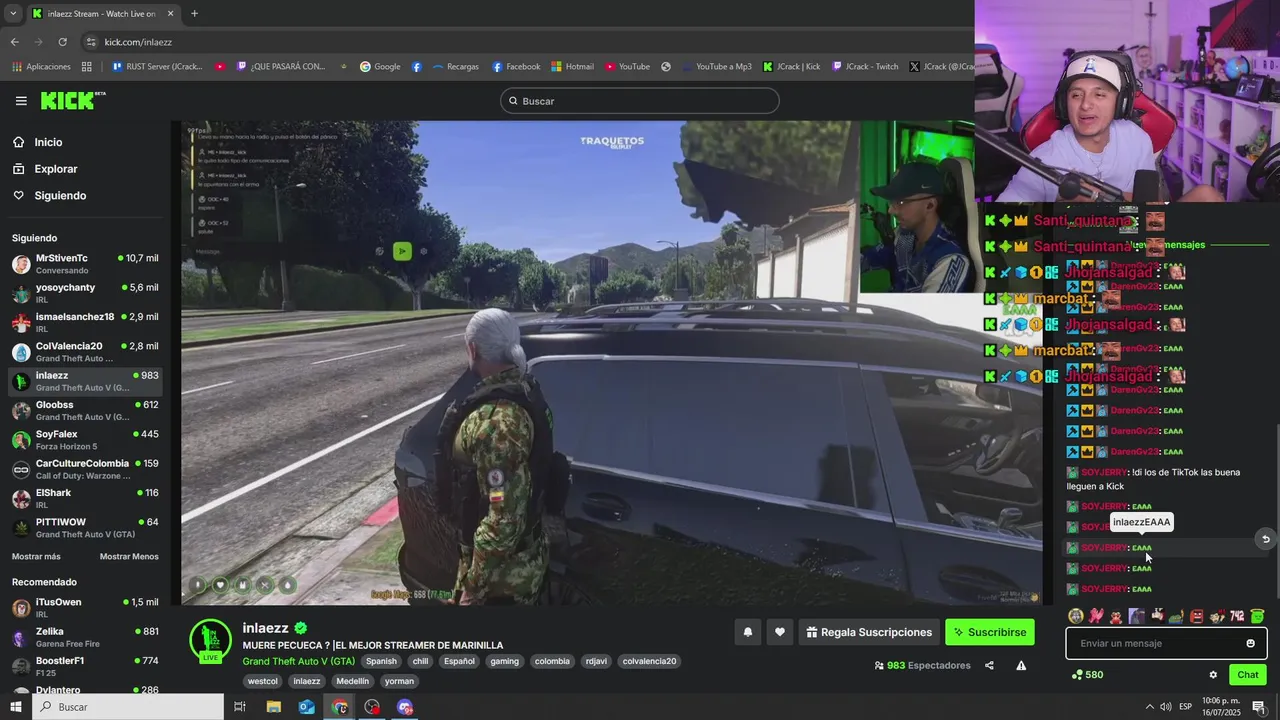Click the inlaezz channel avatar
The image size is (1280, 720).
(211, 640)
